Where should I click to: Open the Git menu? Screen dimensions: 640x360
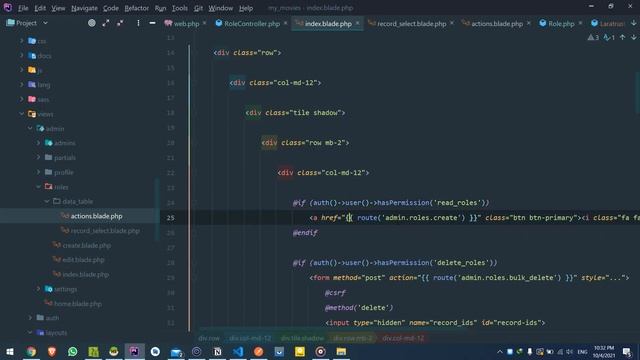(198, 8)
